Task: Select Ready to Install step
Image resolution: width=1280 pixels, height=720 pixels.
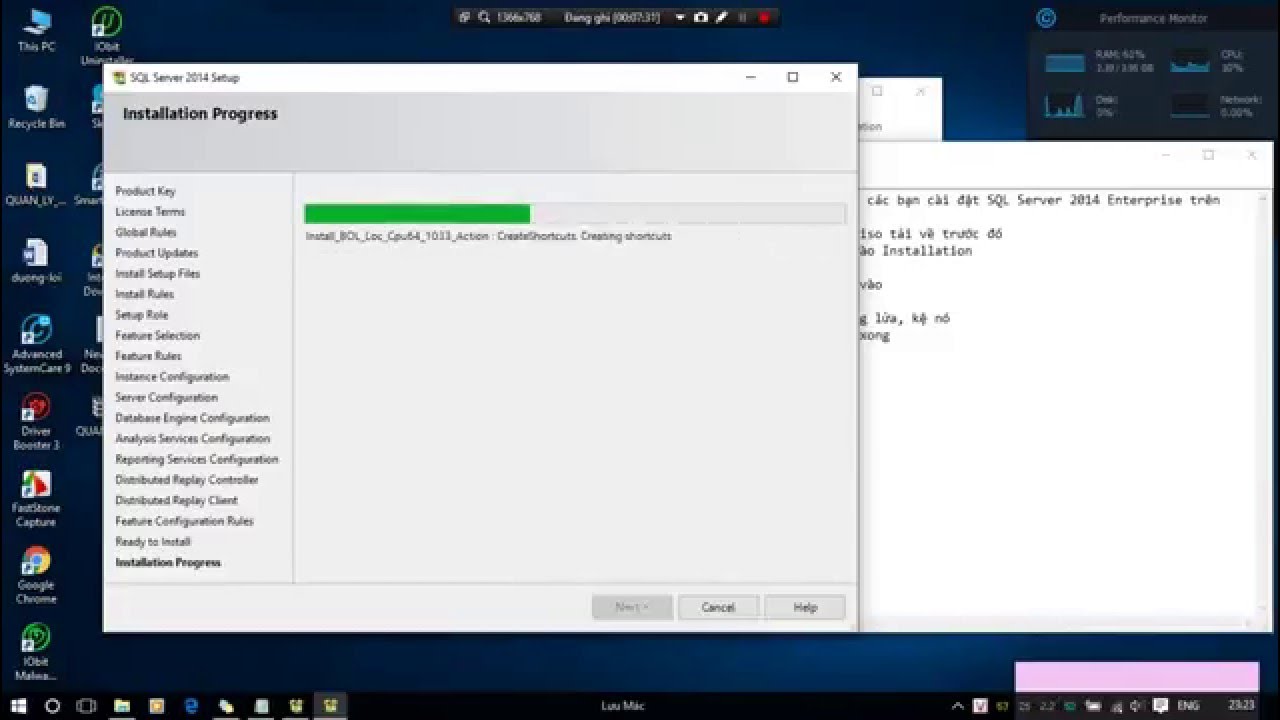Action: [153, 542]
